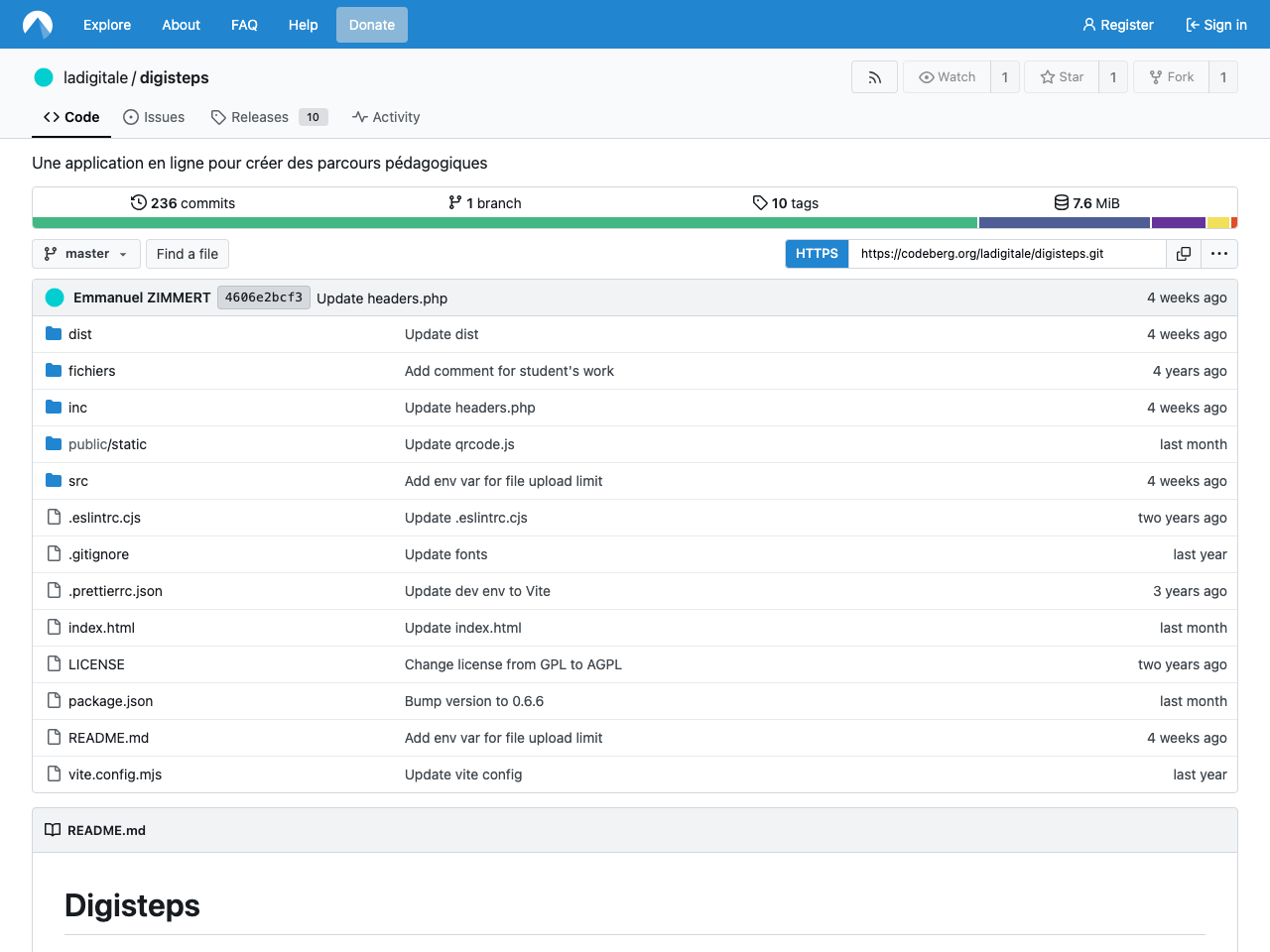The height and width of the screenshot is (952, 1270).
Task: Watch the digisteps repository
Action: click(947, 76)
